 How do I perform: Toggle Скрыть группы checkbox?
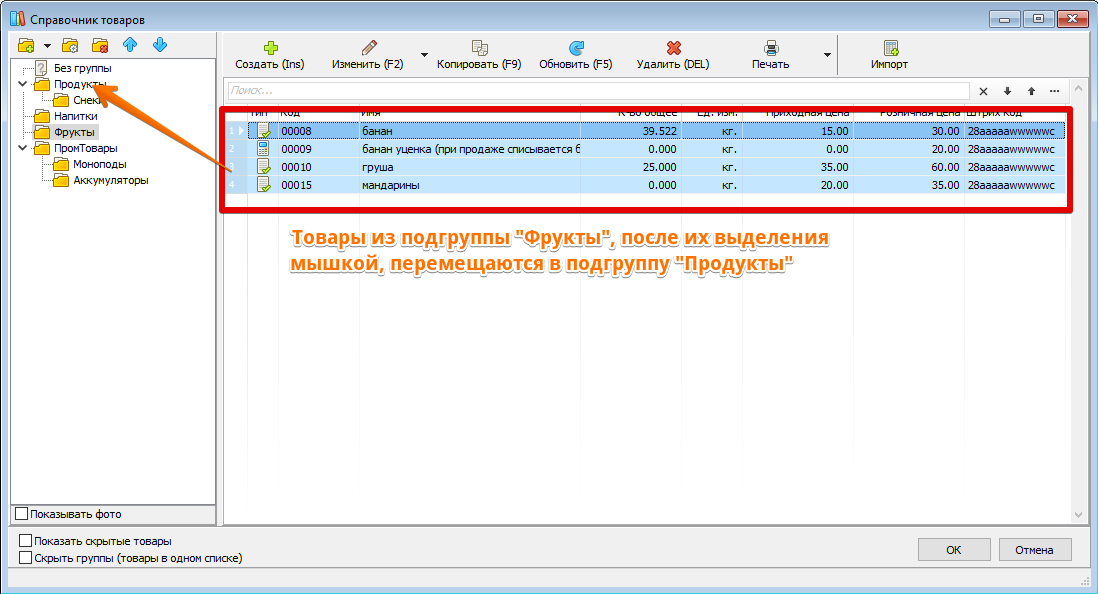[26, 558]
